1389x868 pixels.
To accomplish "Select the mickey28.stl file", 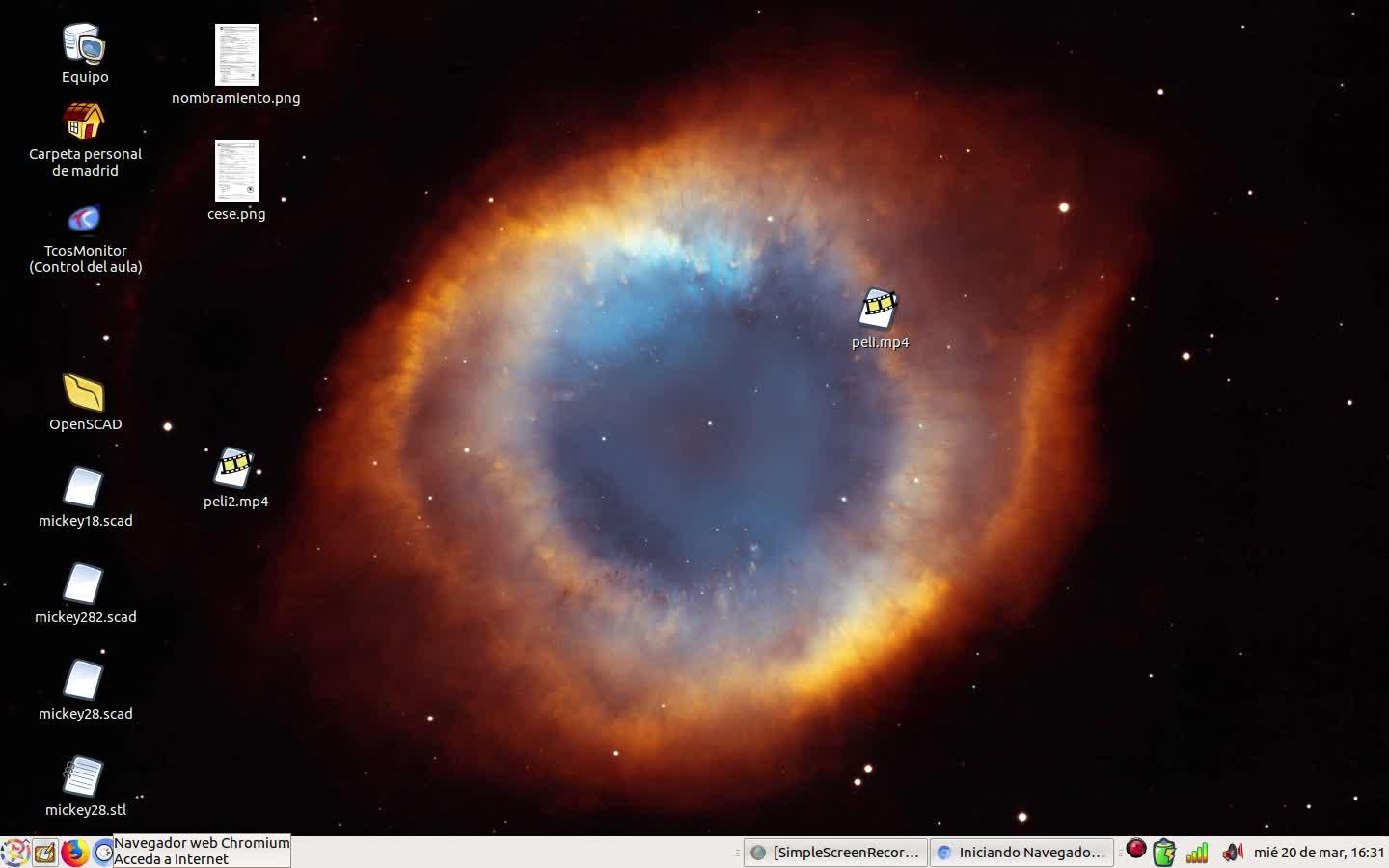I will click(85, 778).
